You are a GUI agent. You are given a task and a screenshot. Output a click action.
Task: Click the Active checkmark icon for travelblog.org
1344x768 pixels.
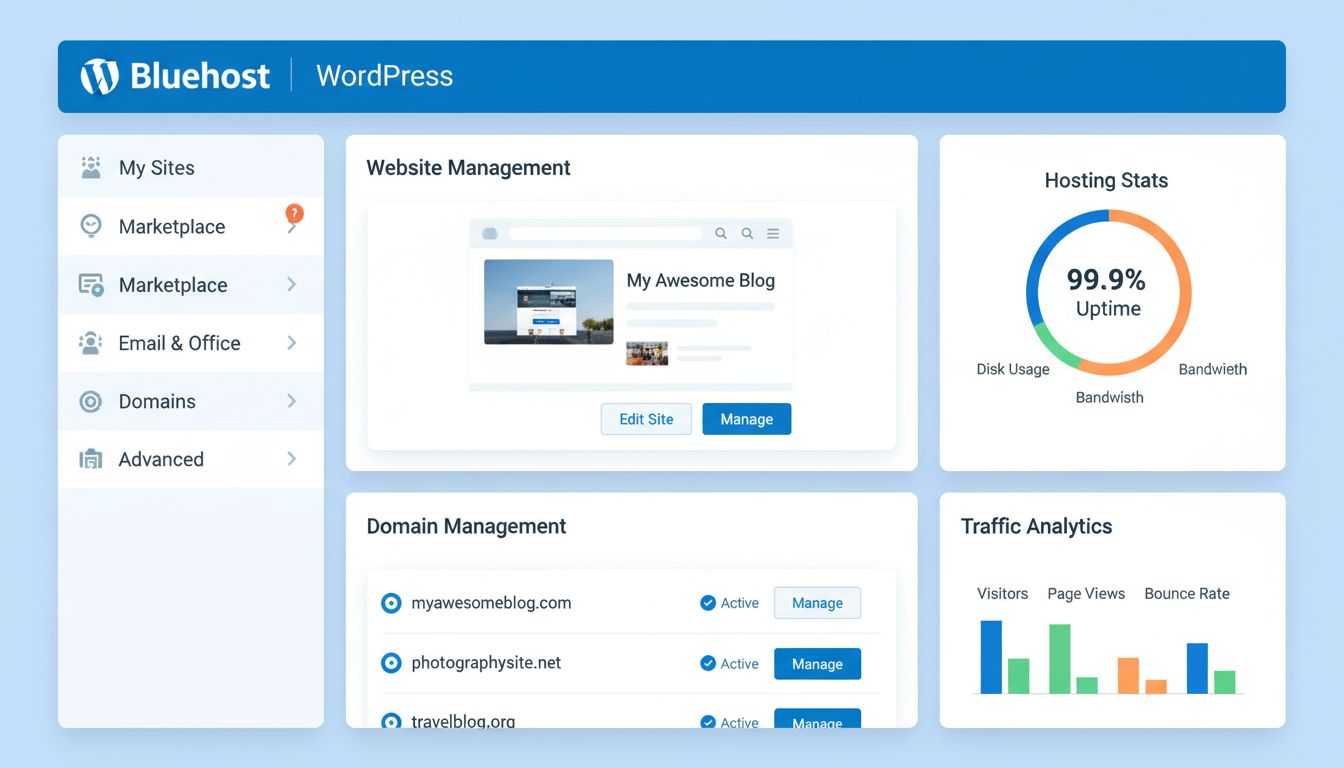[x=708, y=722]
